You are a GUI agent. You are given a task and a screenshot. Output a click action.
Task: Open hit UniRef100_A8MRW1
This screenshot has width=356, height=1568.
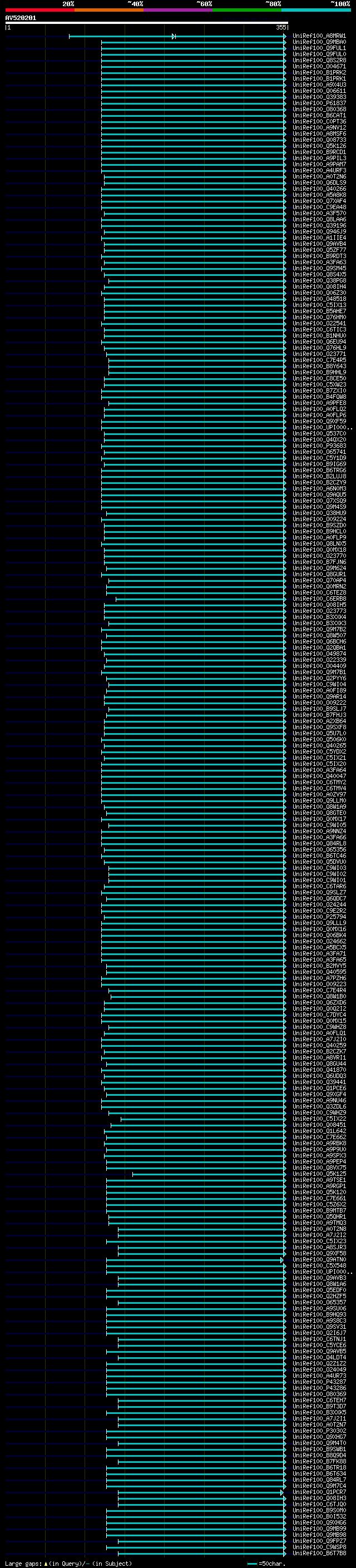tap(319, 36)
